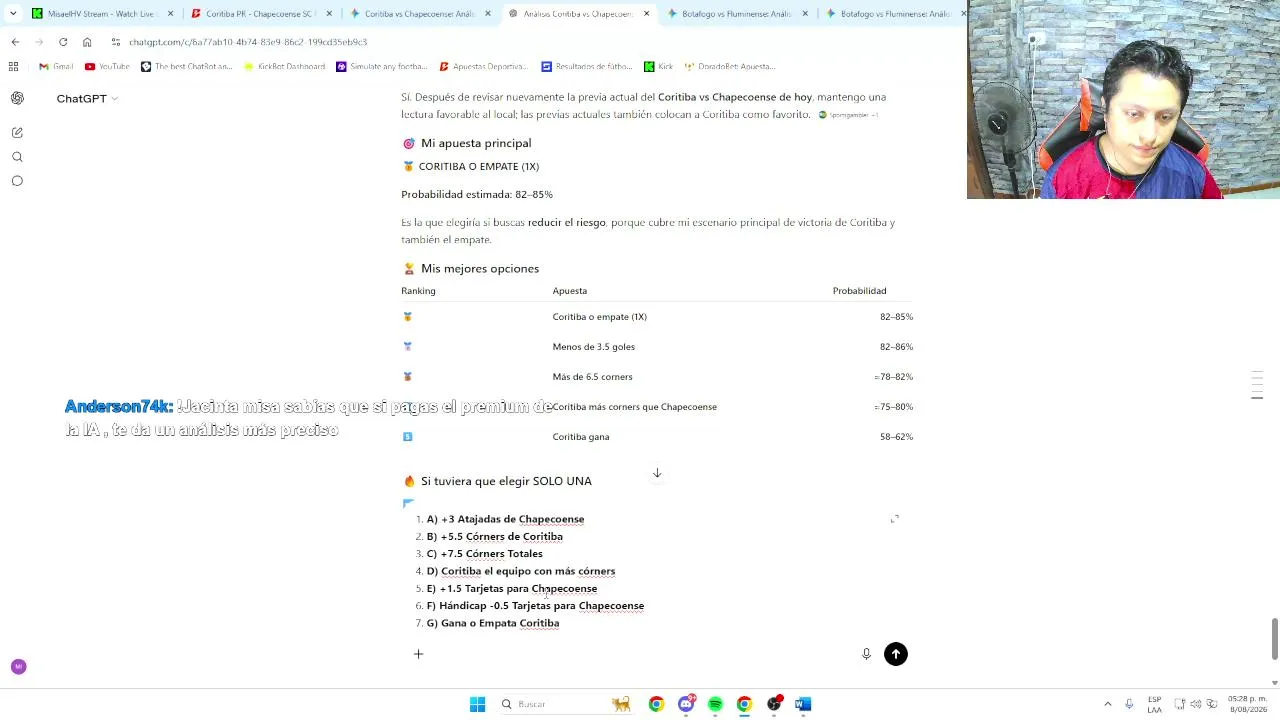Click option 'A) +3 Atajadas de Chapecoense'

click(x=505, y=519)
